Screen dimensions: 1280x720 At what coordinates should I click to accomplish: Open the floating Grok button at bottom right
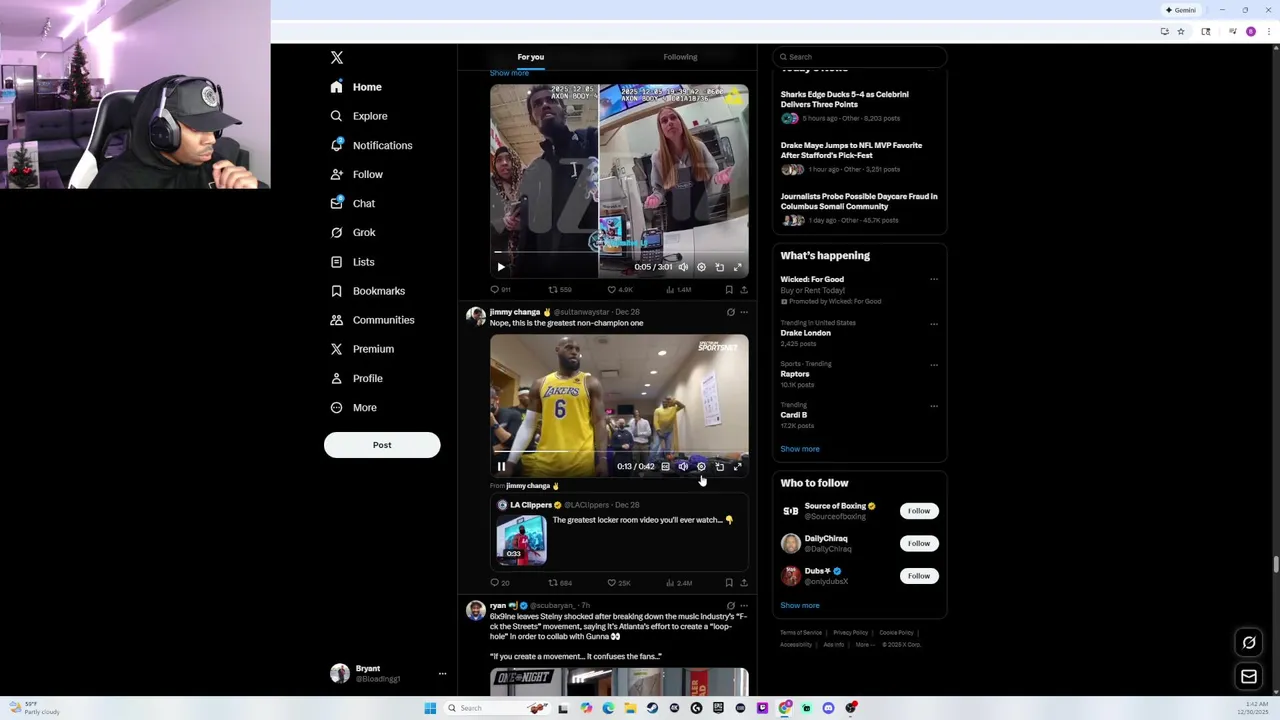(x=1249, y=643)
